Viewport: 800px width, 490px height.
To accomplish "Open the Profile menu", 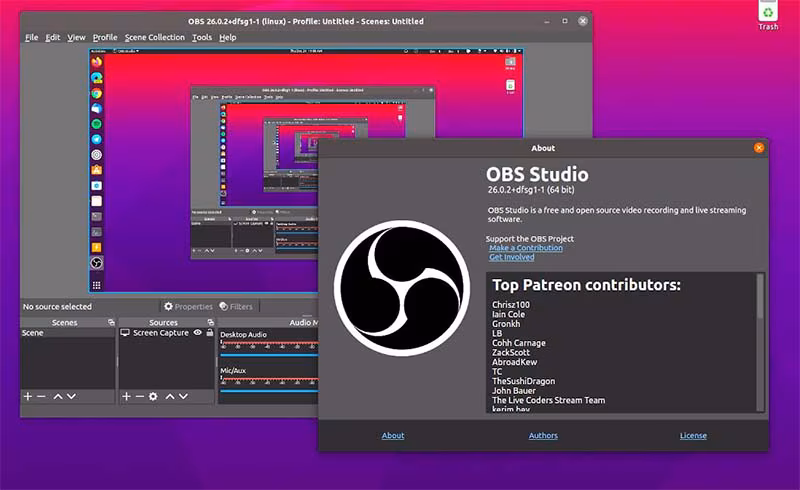I will pos(105,37).
